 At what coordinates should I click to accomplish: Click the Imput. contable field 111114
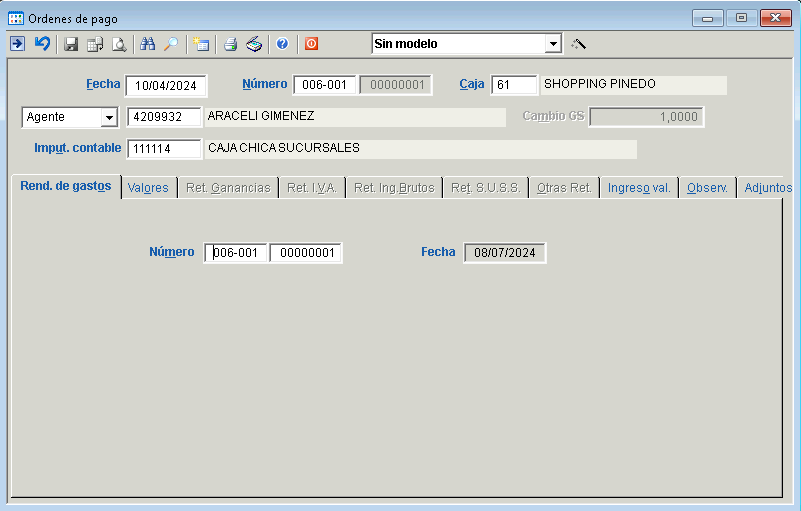point(164,150)
